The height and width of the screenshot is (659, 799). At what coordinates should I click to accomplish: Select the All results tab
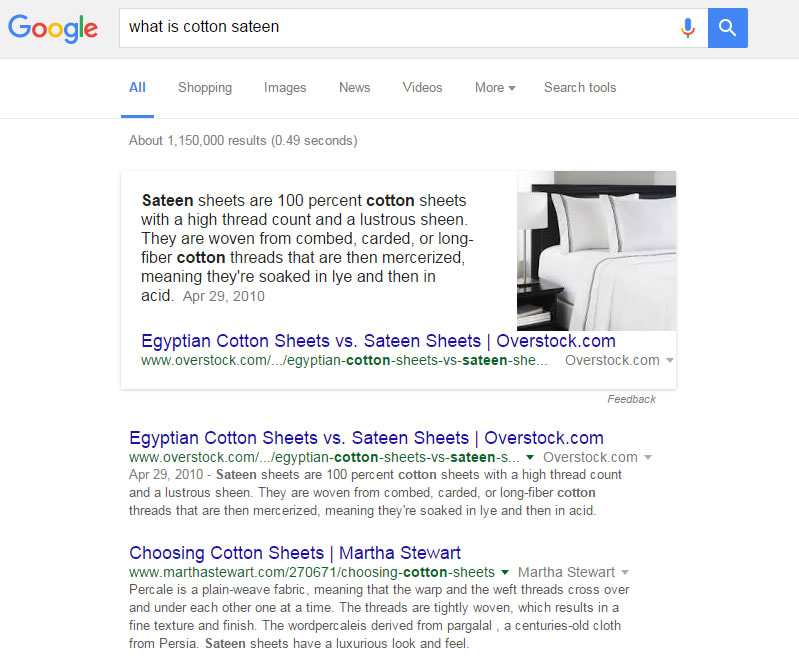click(x=137, y=88)
